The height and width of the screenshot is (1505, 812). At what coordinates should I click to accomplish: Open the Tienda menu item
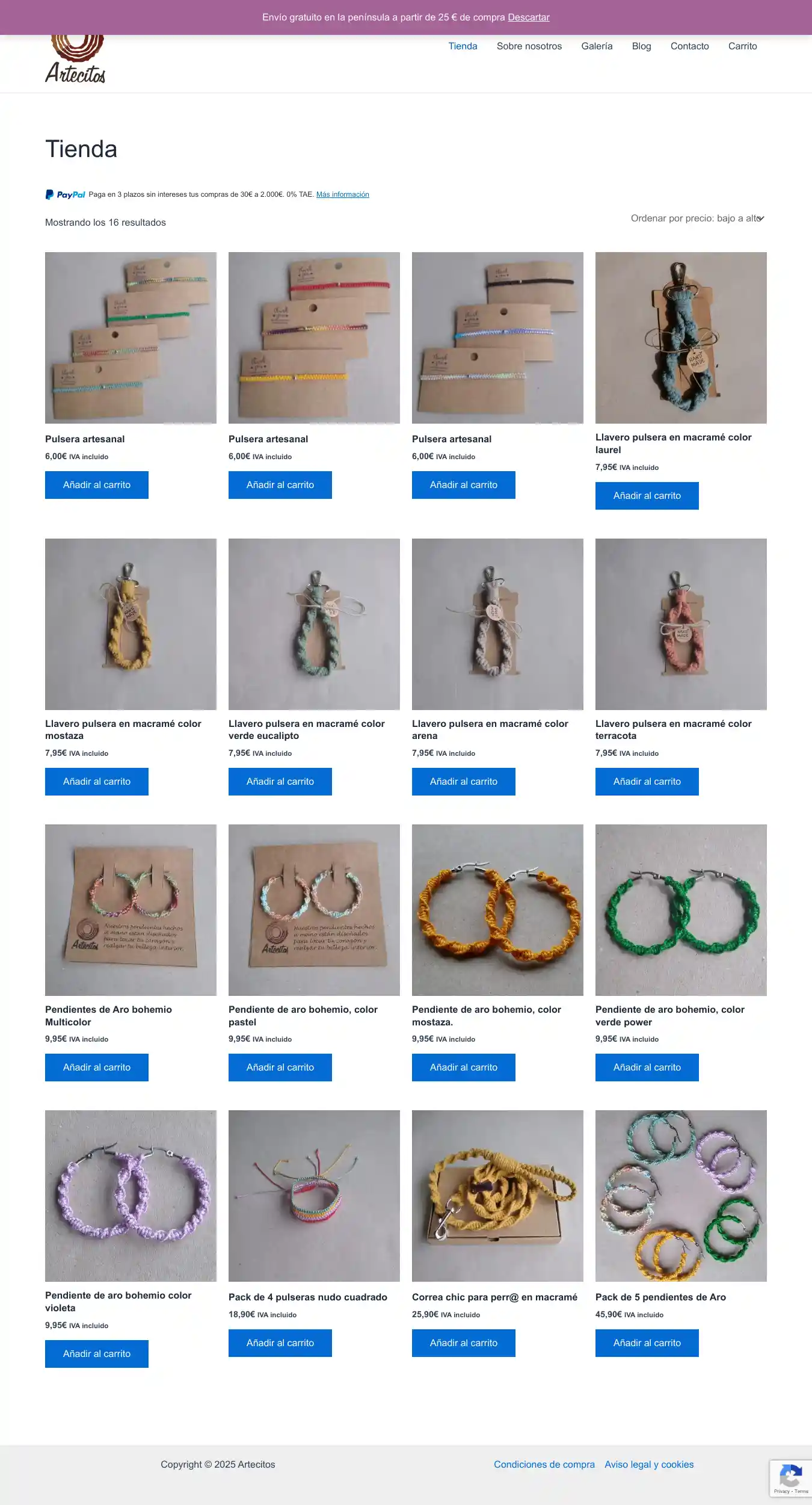pos(463,46)
